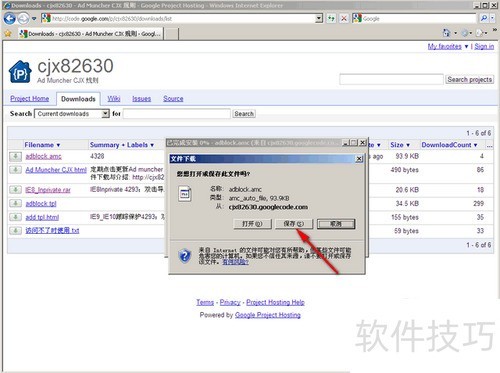The image size is (500, 373).
Task: Click download arrow icon for adblock.tpl
Action: click(x=15, y=204)
